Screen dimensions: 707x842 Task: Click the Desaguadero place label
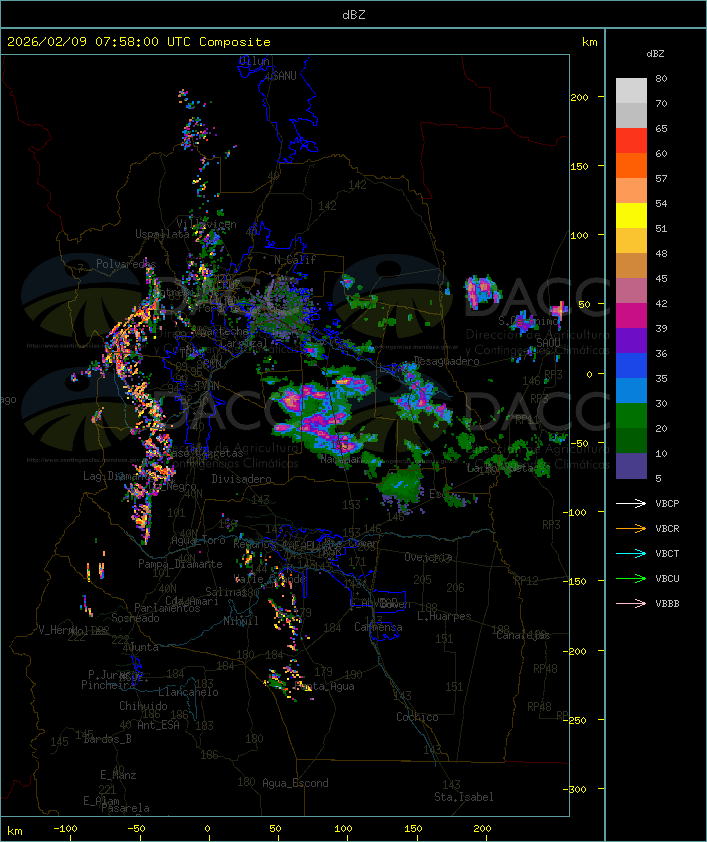446,361
